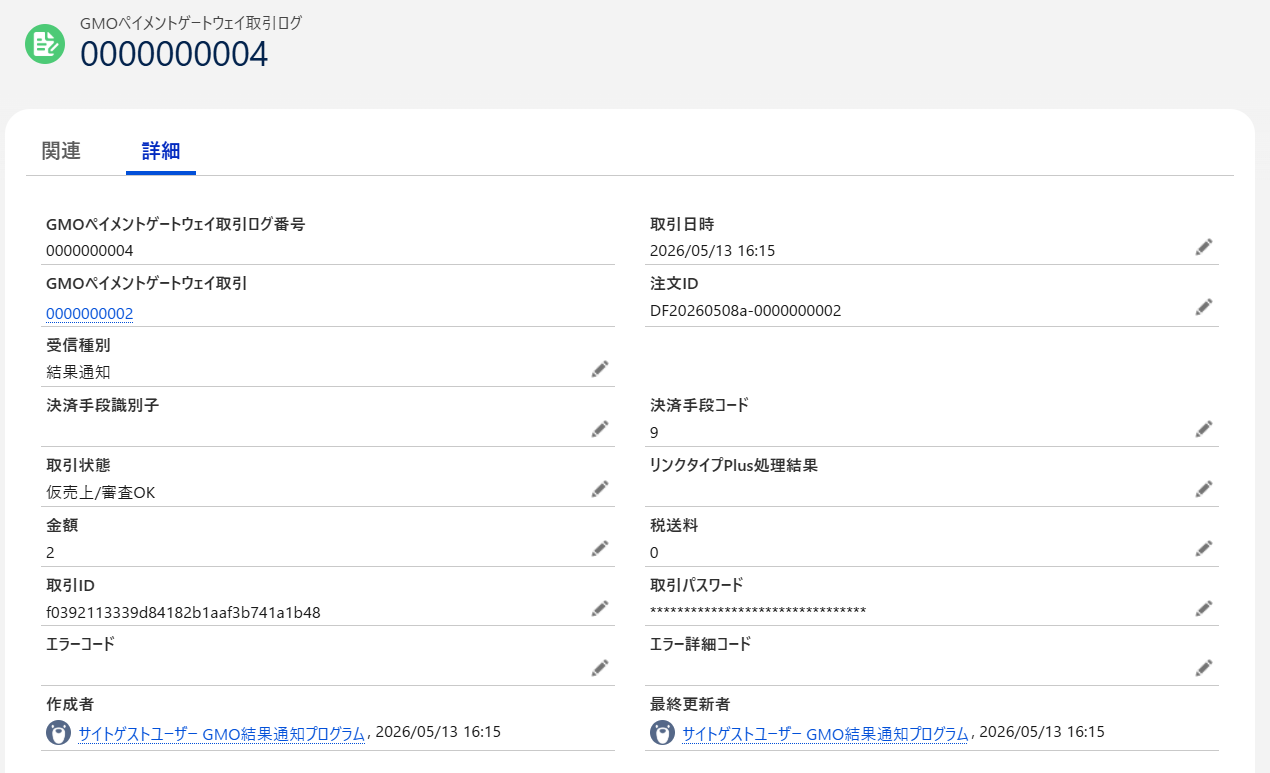Viewport: 1270px width, 773px height.
Task: Click log number value under 取引ログ番号 label
Action: pyautogui.click(x=89, y=250)
